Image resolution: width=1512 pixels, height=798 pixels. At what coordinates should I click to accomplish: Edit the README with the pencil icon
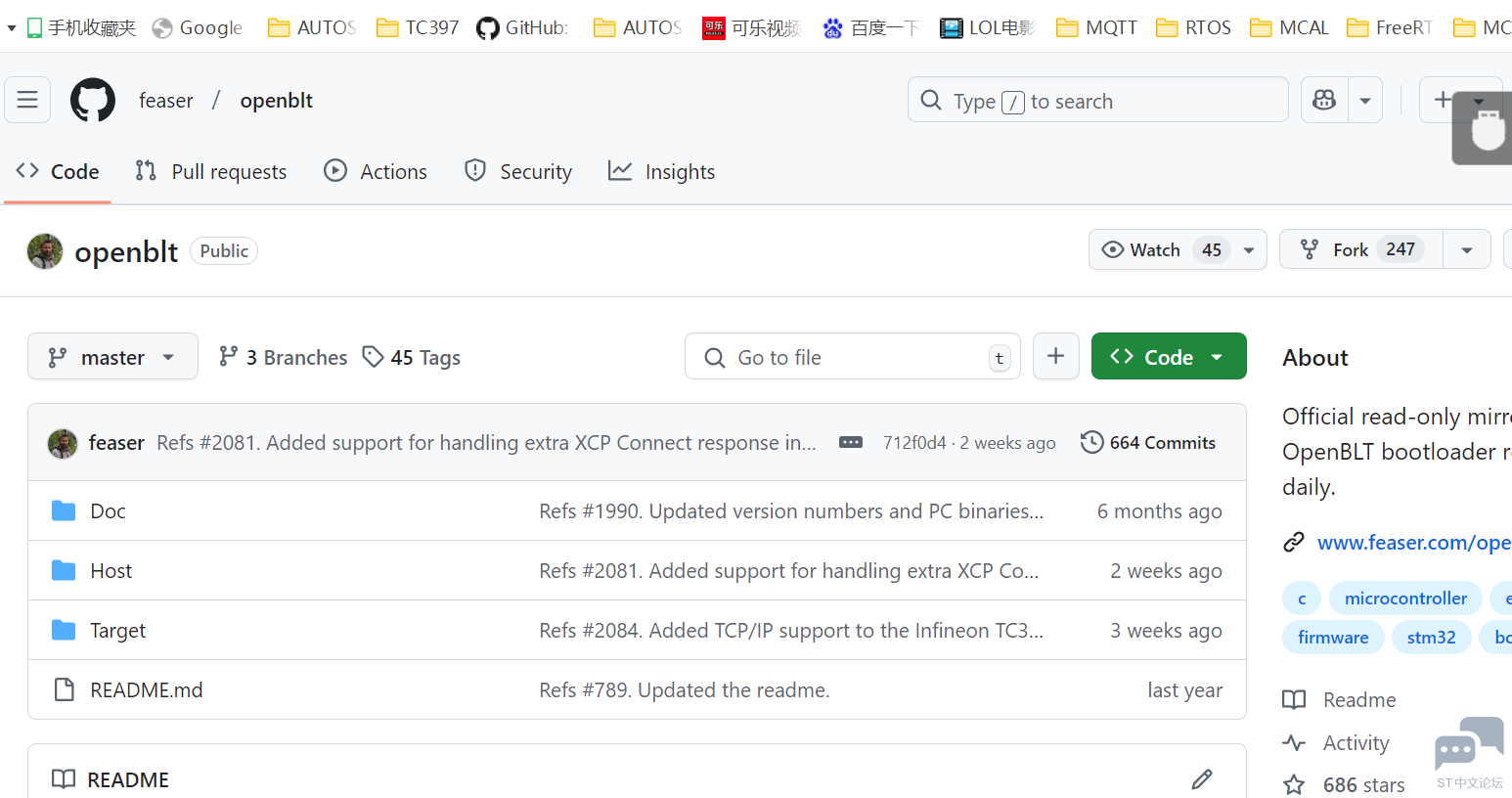tap(1202, 779)
